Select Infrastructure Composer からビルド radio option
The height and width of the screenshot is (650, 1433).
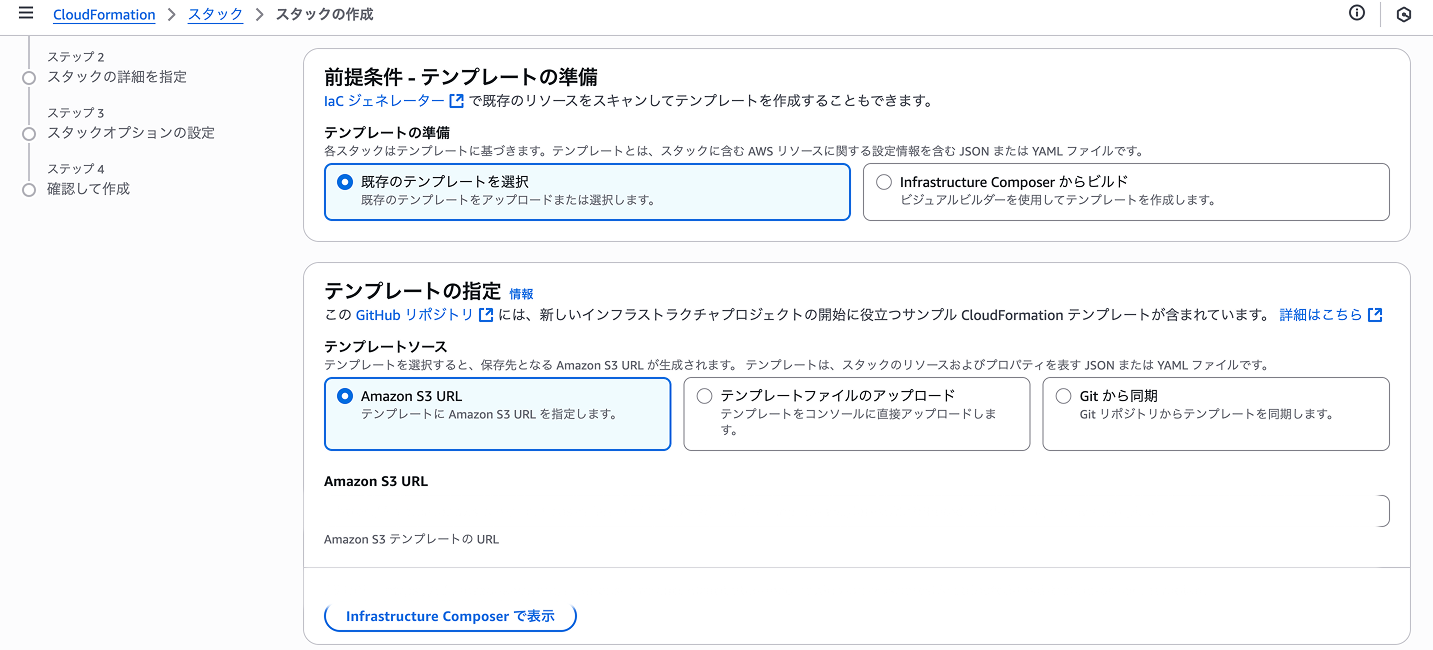pyautogui.click(x=1126, y=191)
